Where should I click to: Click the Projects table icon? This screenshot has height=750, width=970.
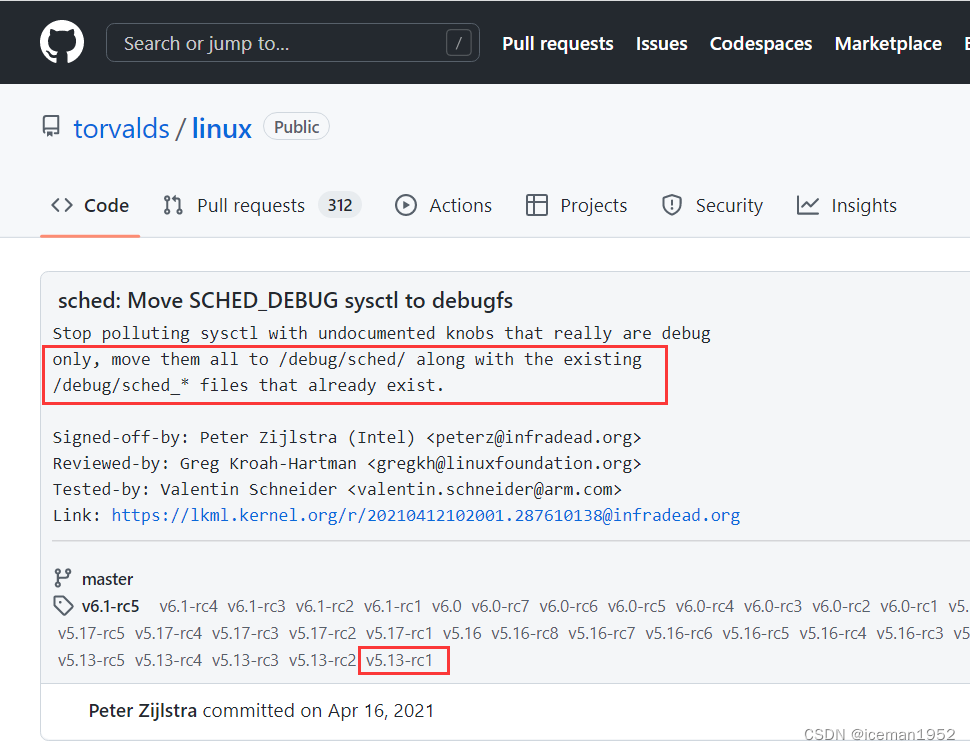(x=536, y=205)
